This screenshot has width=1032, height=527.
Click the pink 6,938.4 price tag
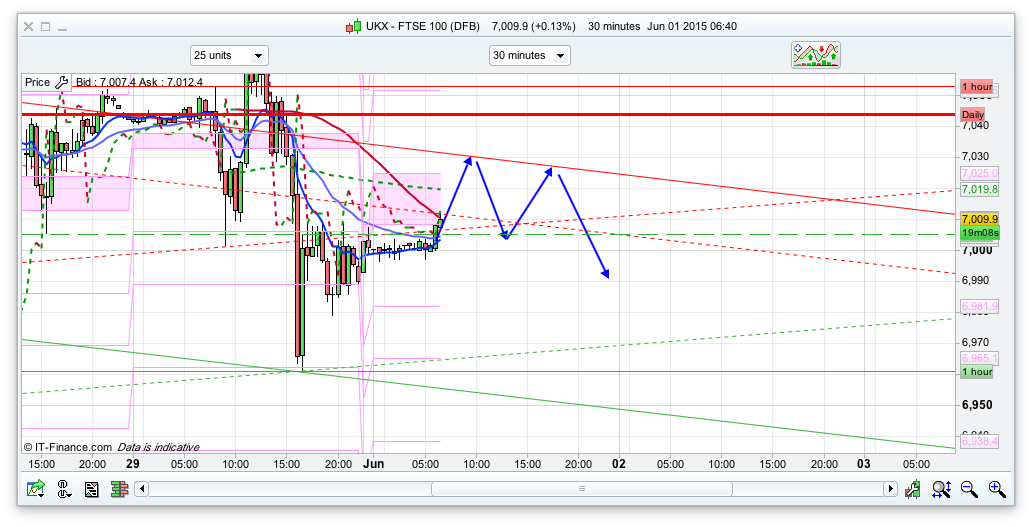point(980,441)
